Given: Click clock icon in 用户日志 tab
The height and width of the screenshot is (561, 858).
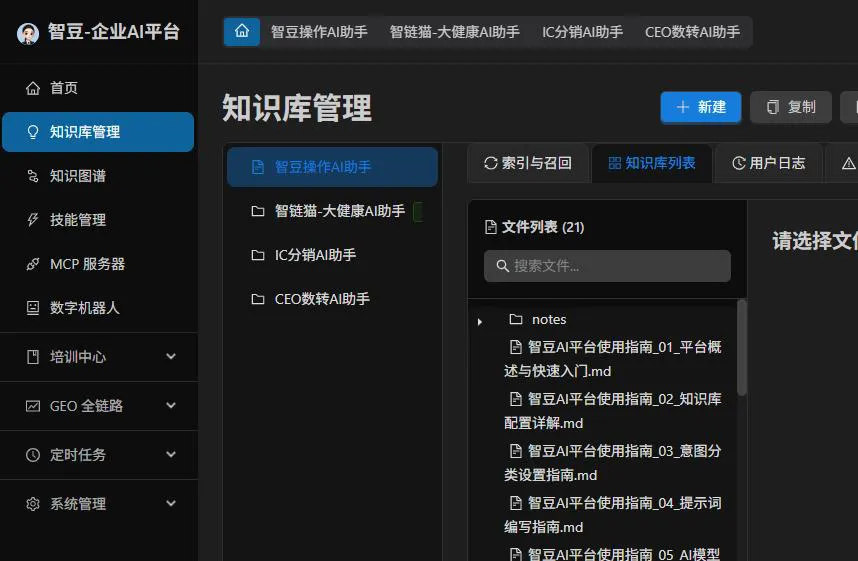Looking at the screenshot, I should click(x=739, y=163).
